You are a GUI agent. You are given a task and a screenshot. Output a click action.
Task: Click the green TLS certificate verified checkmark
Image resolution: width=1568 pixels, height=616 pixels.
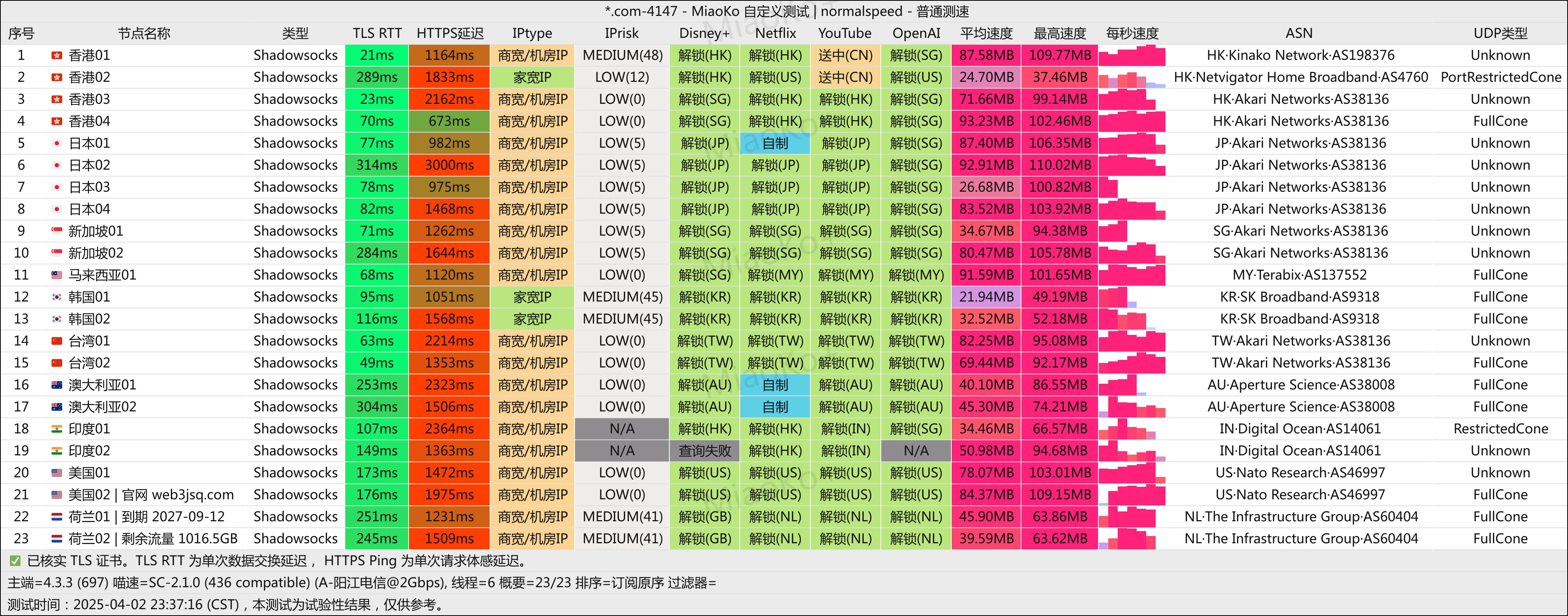click(x=15, y=561)
